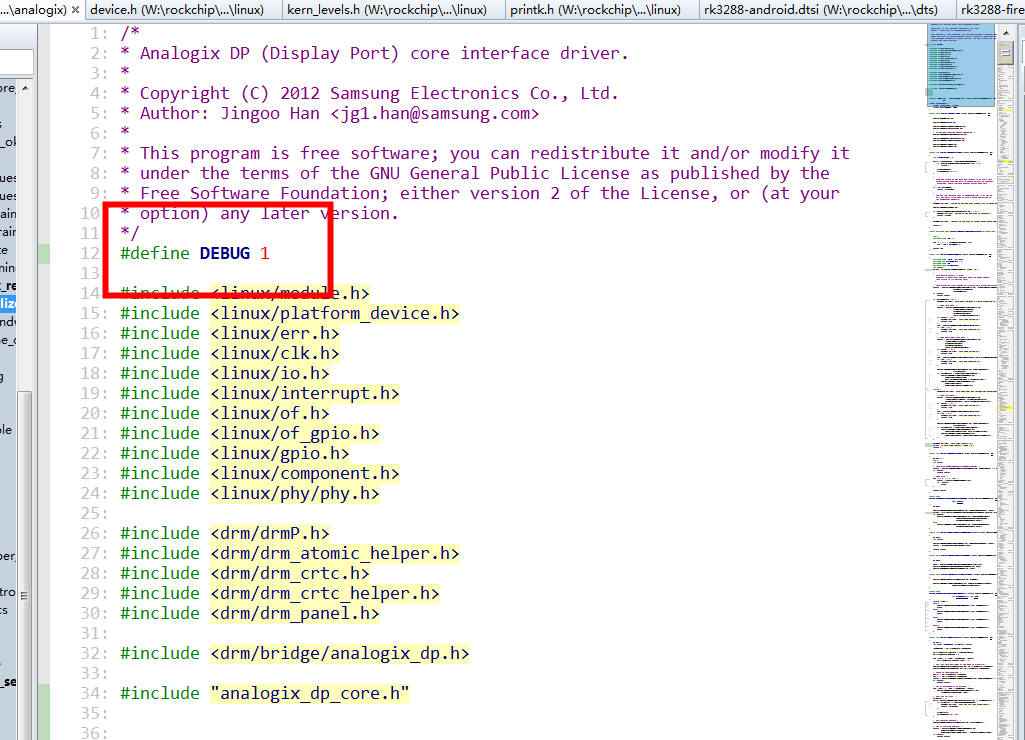Switch to the kern_levels.h tab

pos(387,10)
